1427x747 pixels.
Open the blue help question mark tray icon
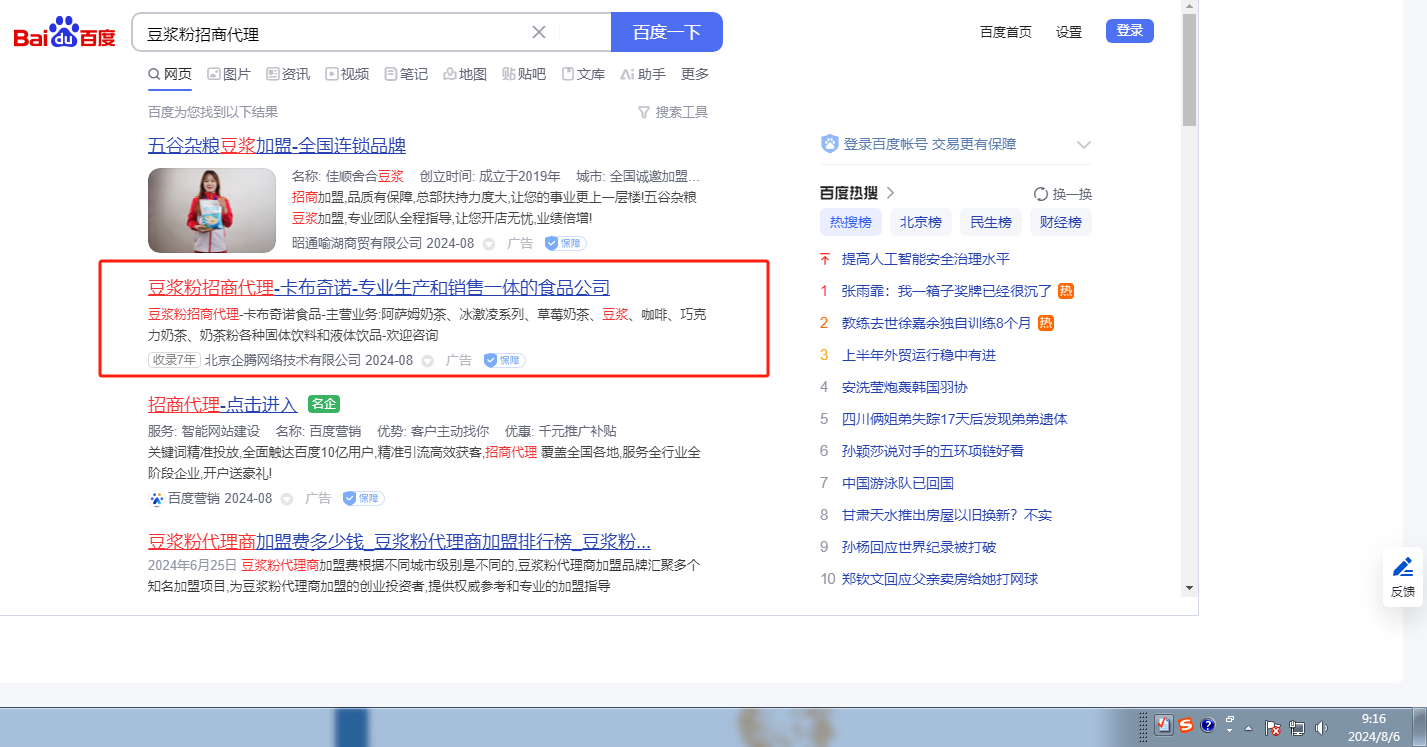click(1208, 726)
